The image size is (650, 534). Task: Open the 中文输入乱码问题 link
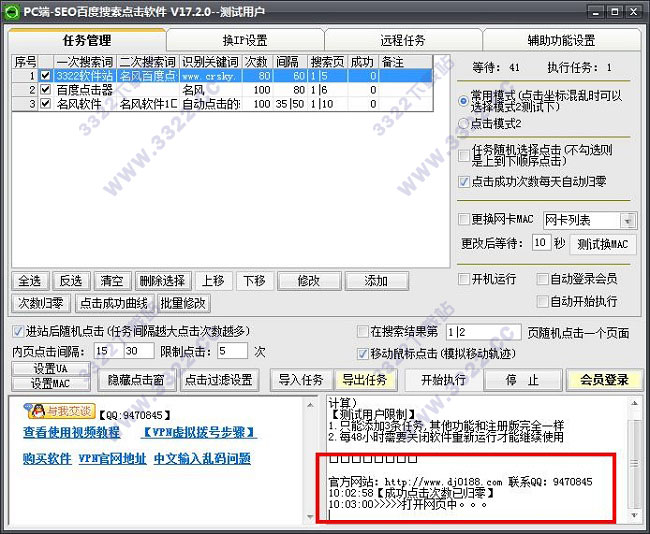(202, 459)
